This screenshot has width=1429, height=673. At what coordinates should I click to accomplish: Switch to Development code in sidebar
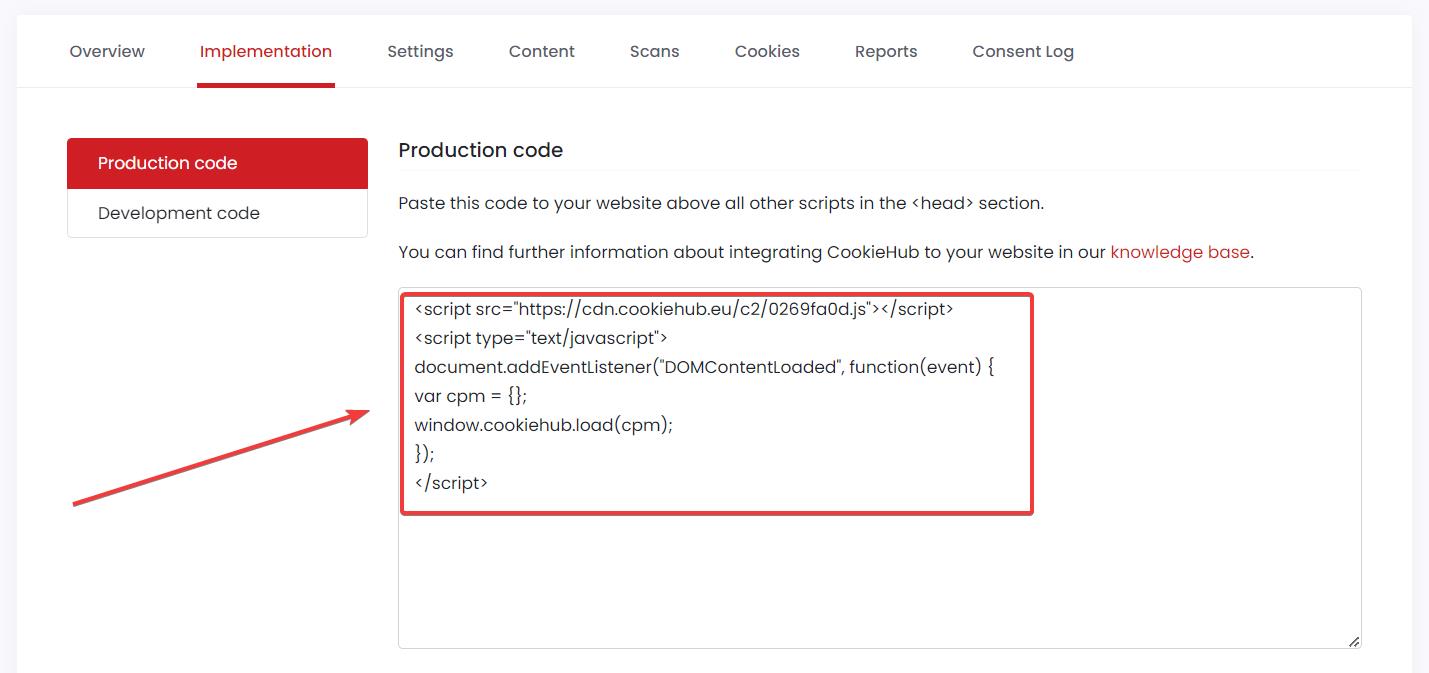click(x=217, y=213)
